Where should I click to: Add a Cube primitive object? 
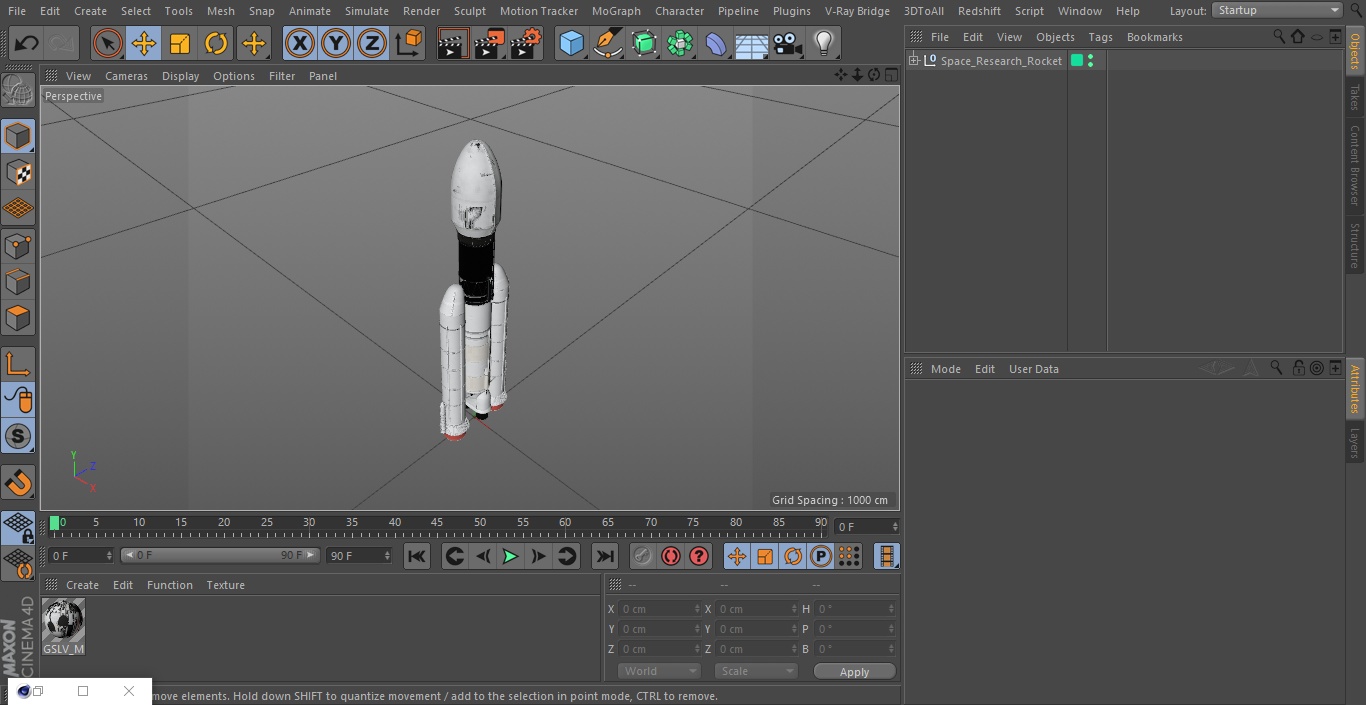click(x=571, y=43)
